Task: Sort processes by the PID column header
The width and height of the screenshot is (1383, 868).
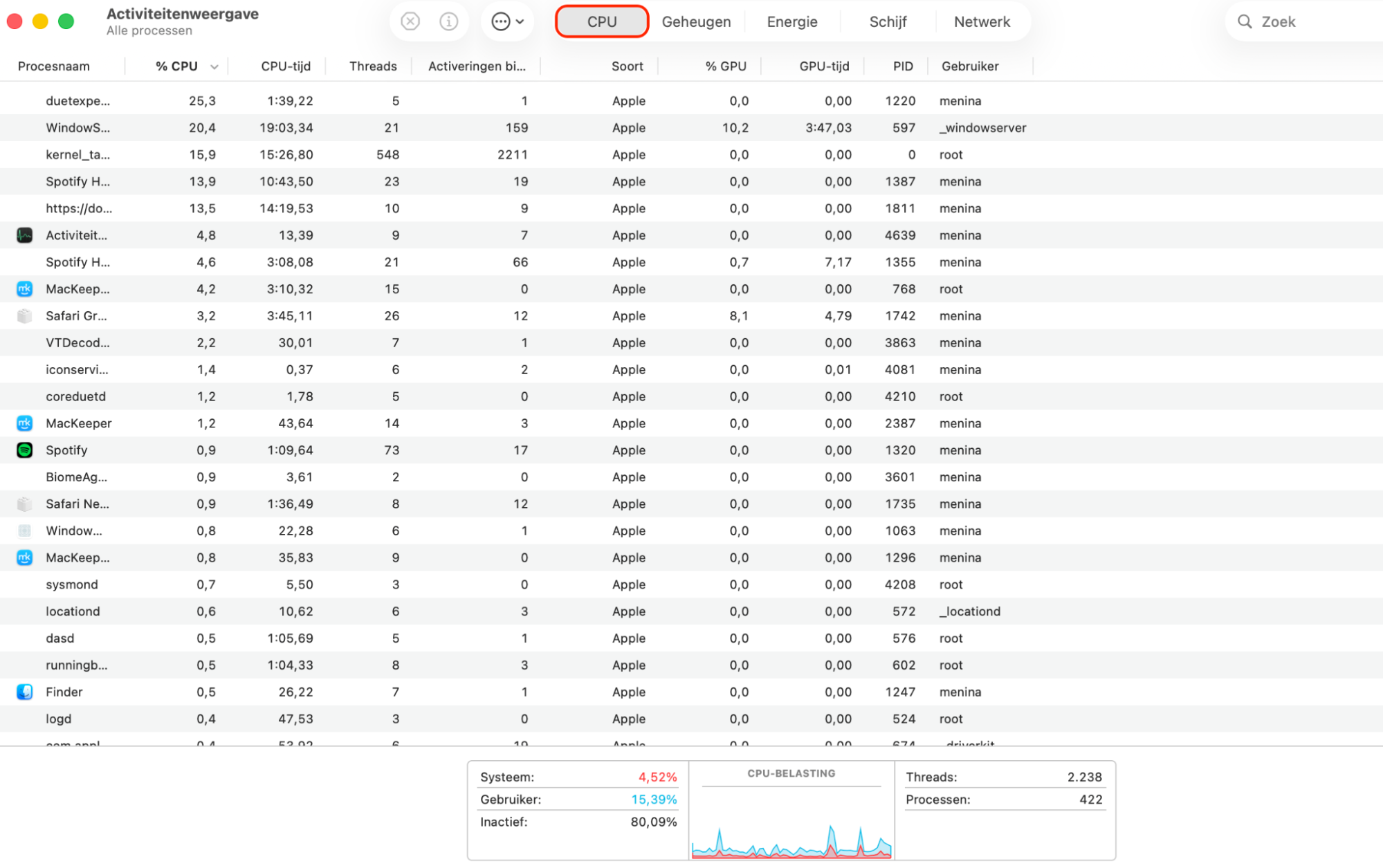Action: tap(902, 66)
